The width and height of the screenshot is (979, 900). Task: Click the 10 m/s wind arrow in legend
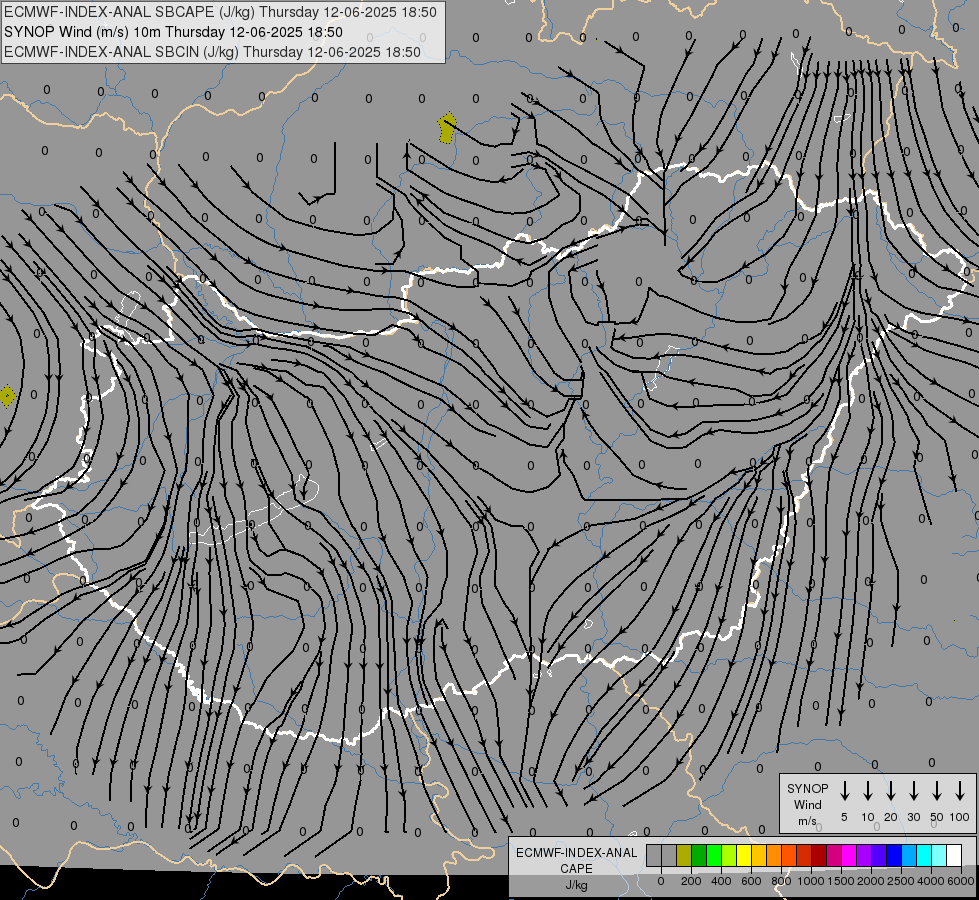tap(867, 791)
